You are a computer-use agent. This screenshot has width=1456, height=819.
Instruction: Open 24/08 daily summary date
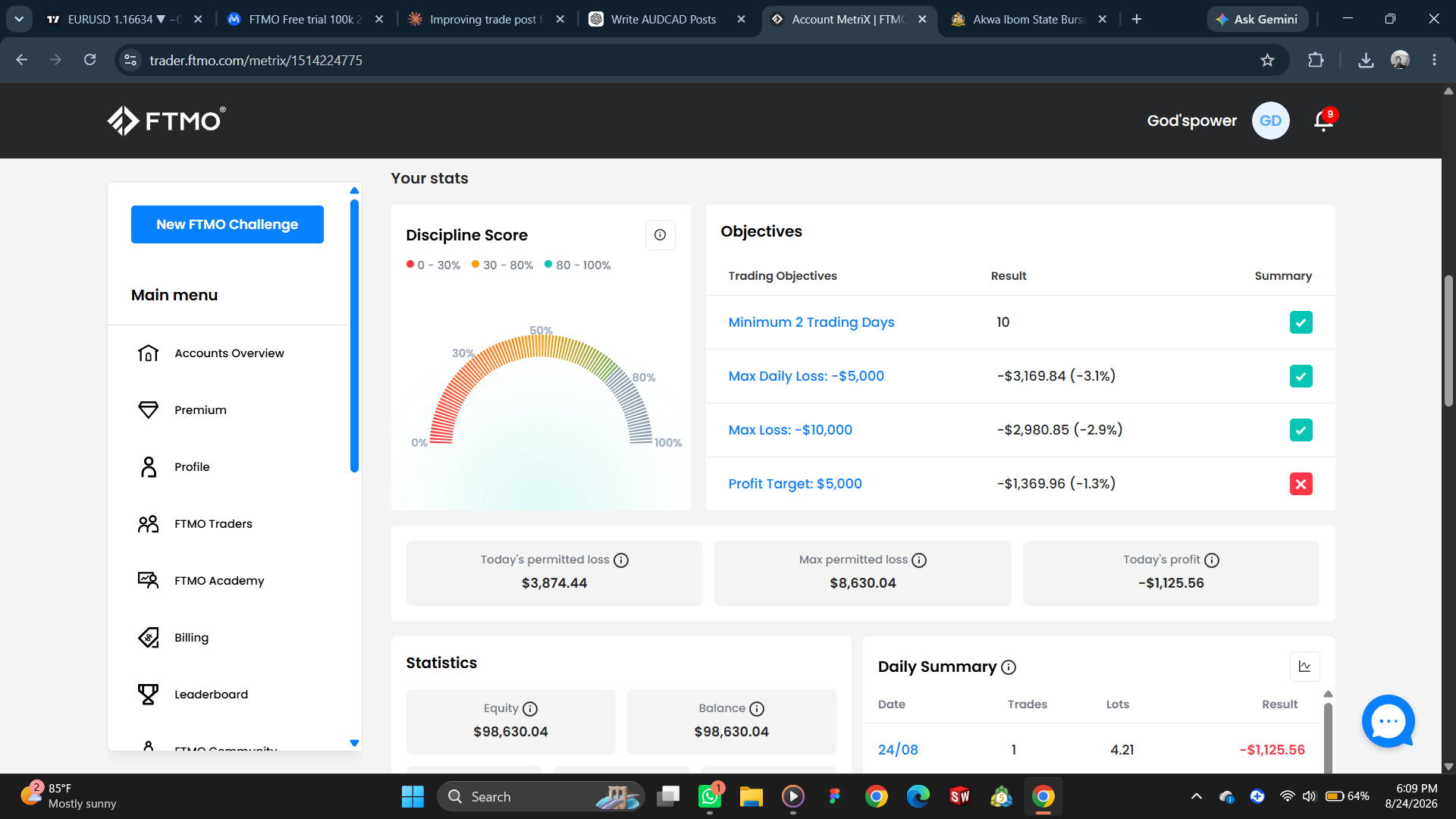coord(898,750)
